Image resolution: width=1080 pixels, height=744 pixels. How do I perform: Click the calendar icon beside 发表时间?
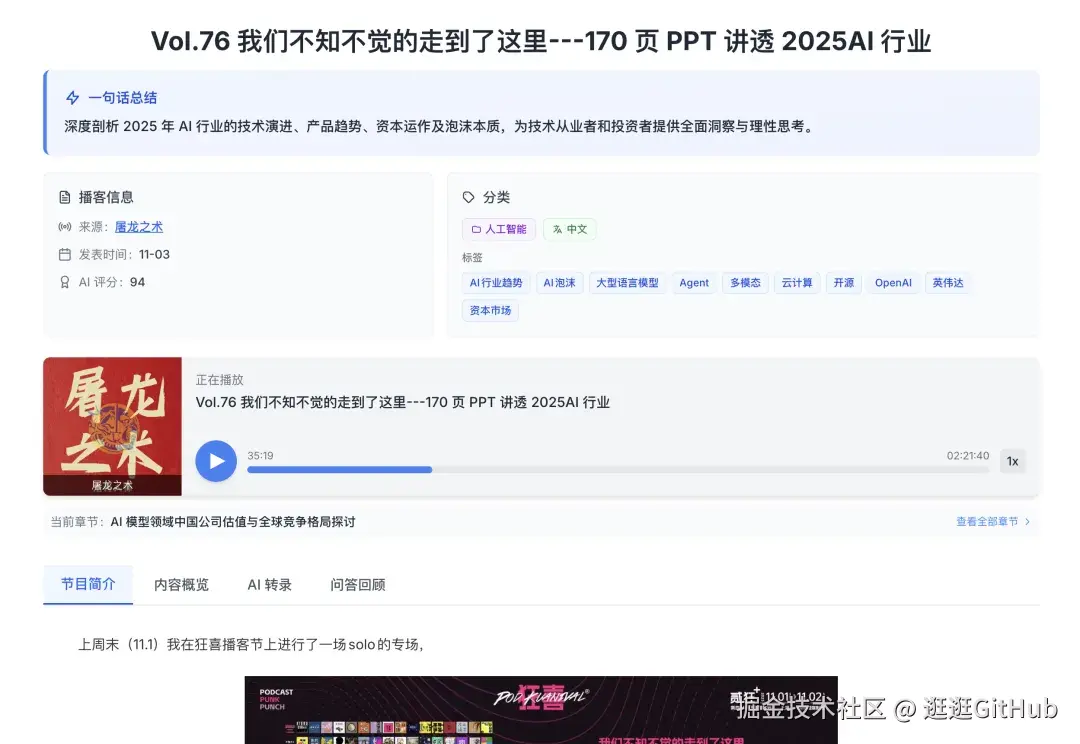coord(64,254)
